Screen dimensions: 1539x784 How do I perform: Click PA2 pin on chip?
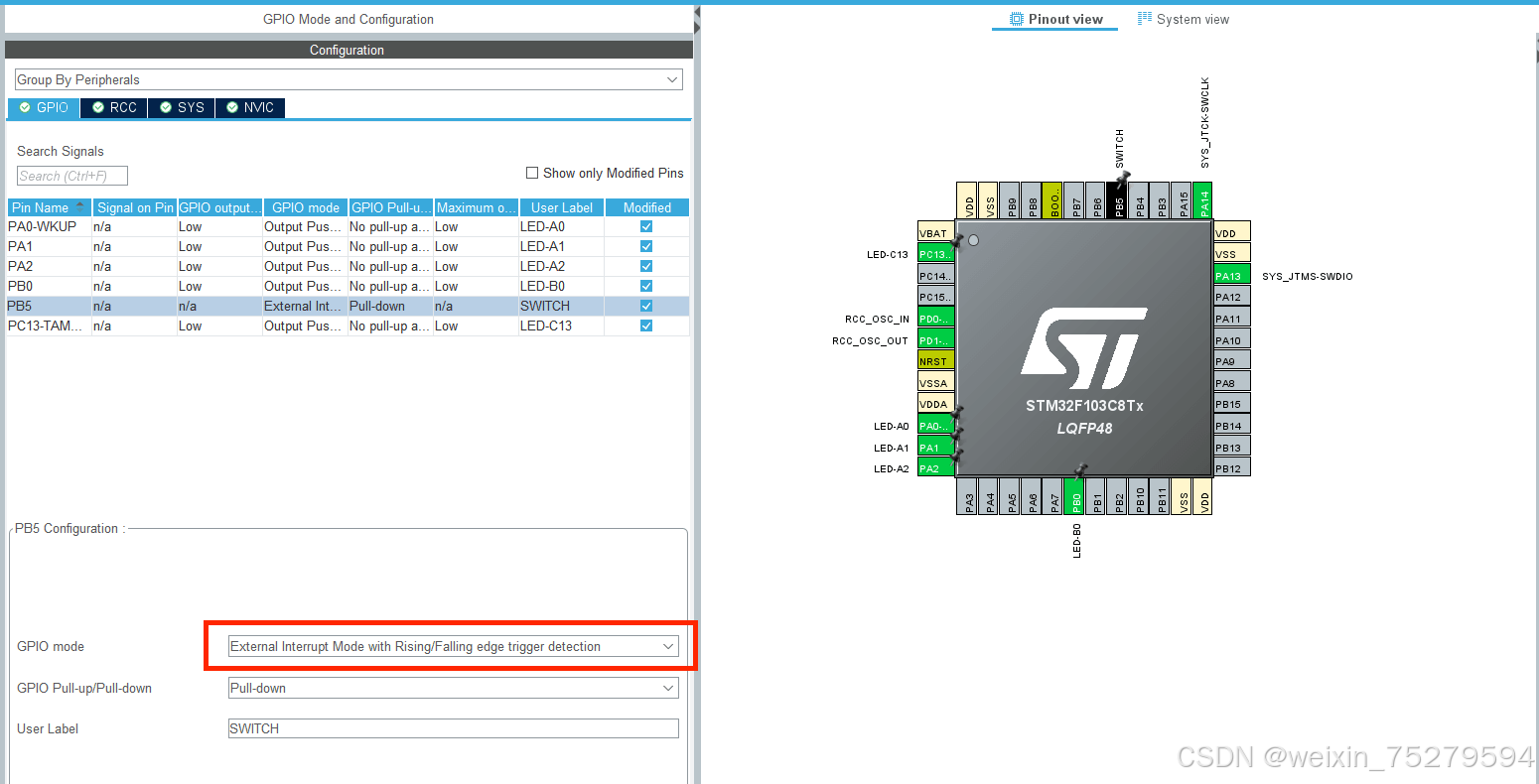[x=936, y=468]
